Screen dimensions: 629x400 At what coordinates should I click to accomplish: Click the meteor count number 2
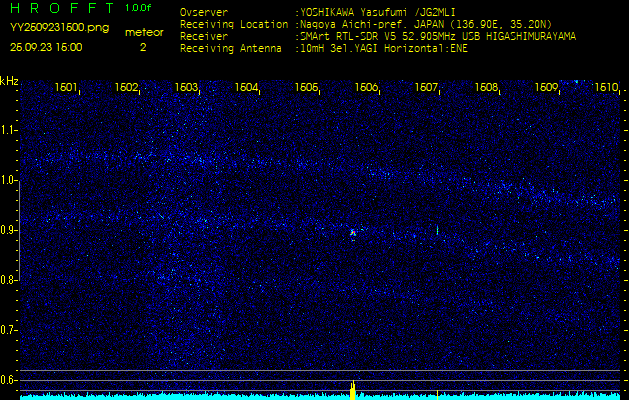click(142, 47)
